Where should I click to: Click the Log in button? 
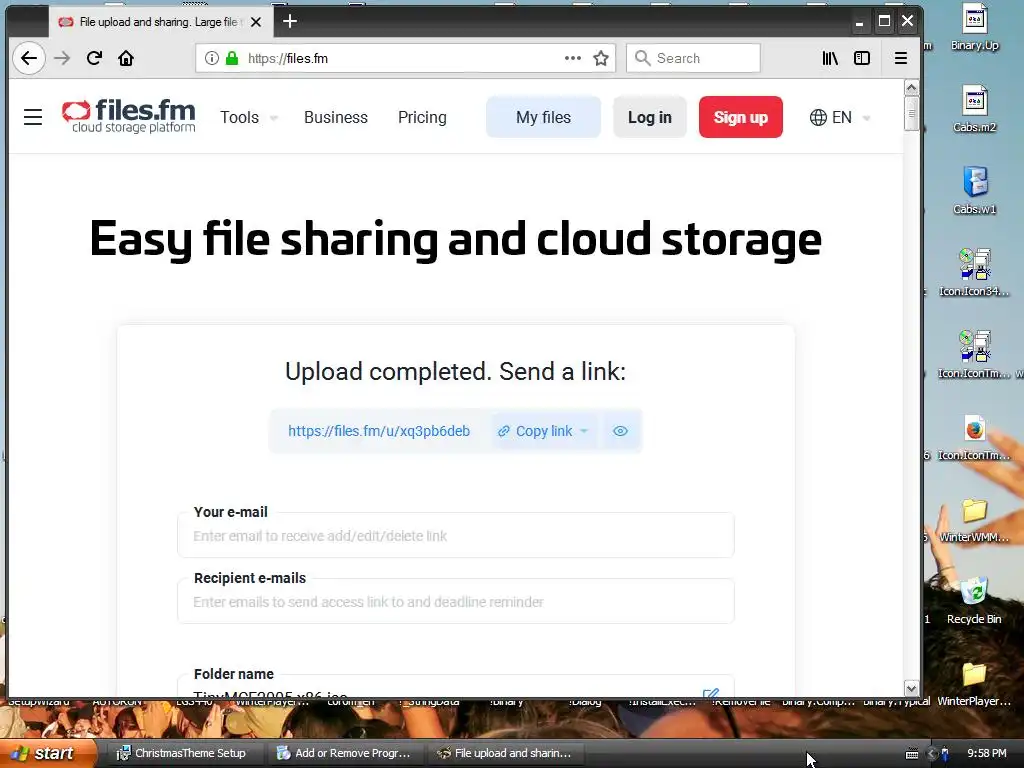(650, 117)
